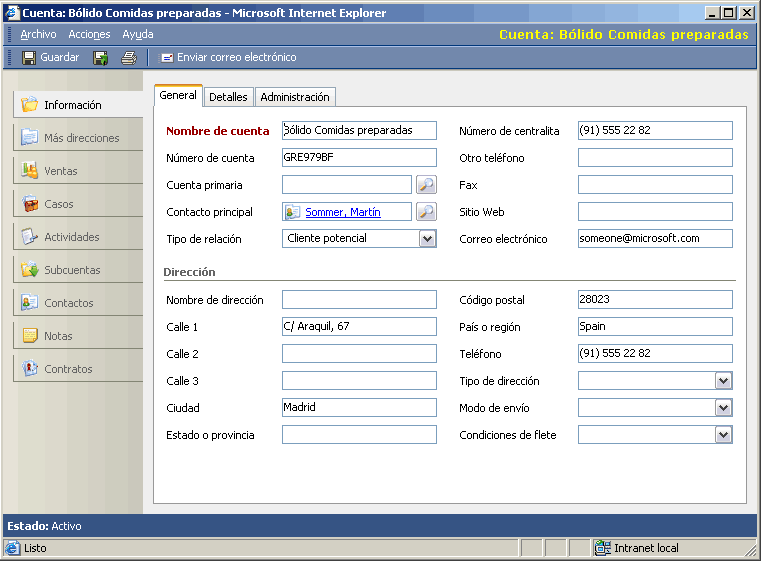The image size is (761, 561).
Task: Click the envelope icon for Enviar correo
Action: [167, 58]
